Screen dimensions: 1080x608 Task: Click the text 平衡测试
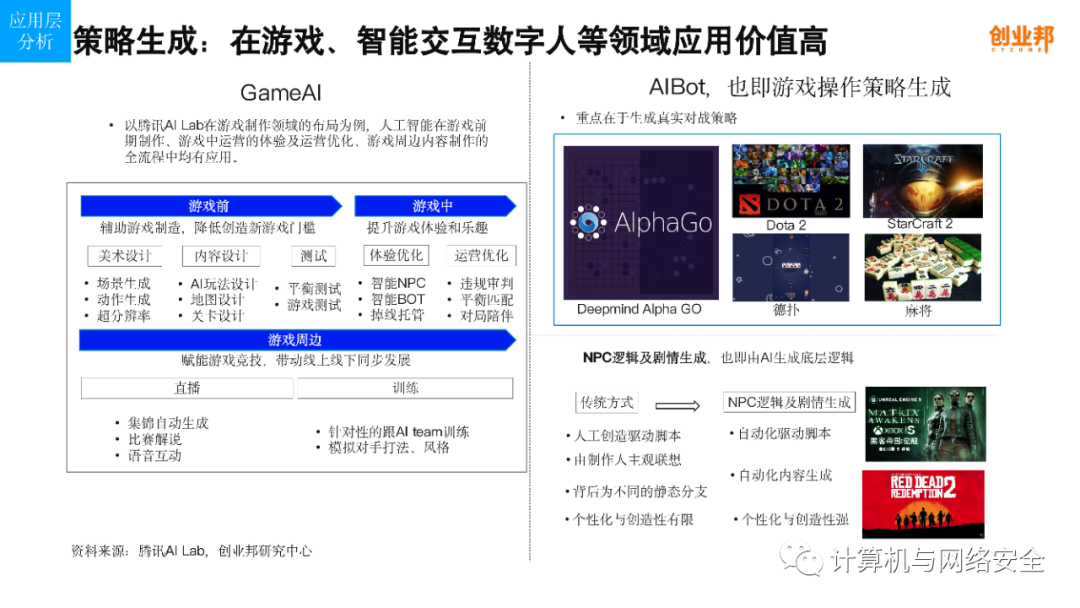314,289
